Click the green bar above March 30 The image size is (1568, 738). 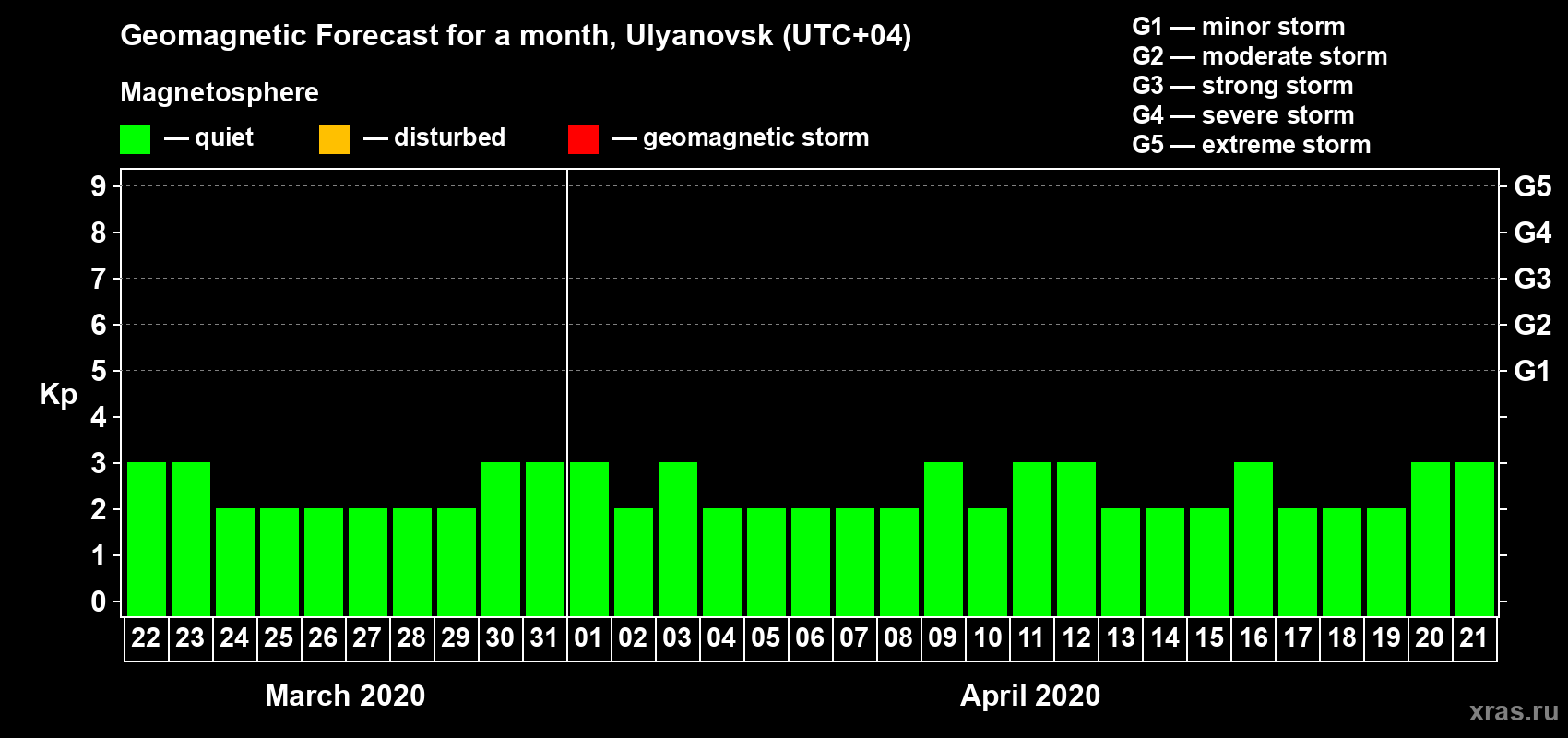coord(501,539)
